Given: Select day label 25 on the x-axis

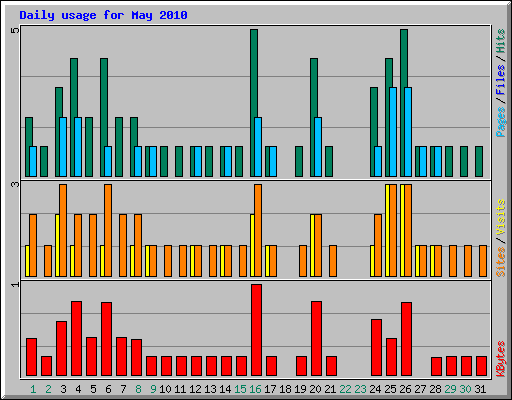Looking at the screenshot, I should click(x=390, y=389).
